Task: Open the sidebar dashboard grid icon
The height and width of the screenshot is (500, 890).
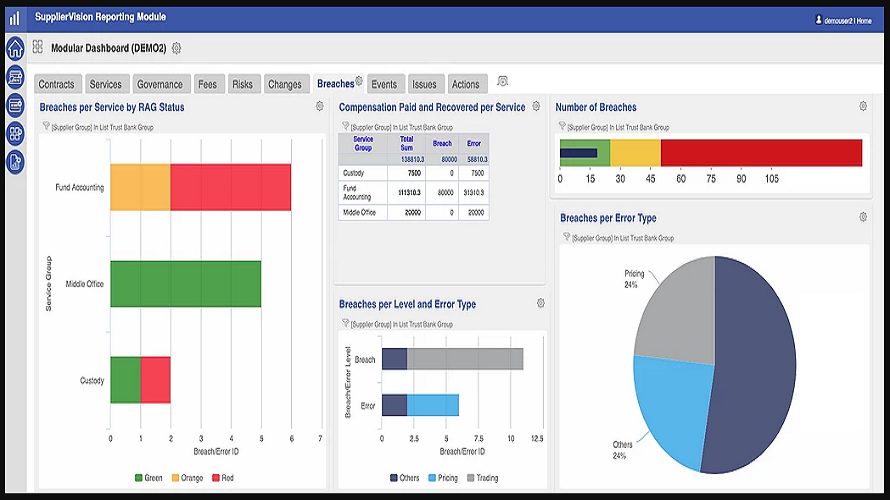Action: click(15, 134)
